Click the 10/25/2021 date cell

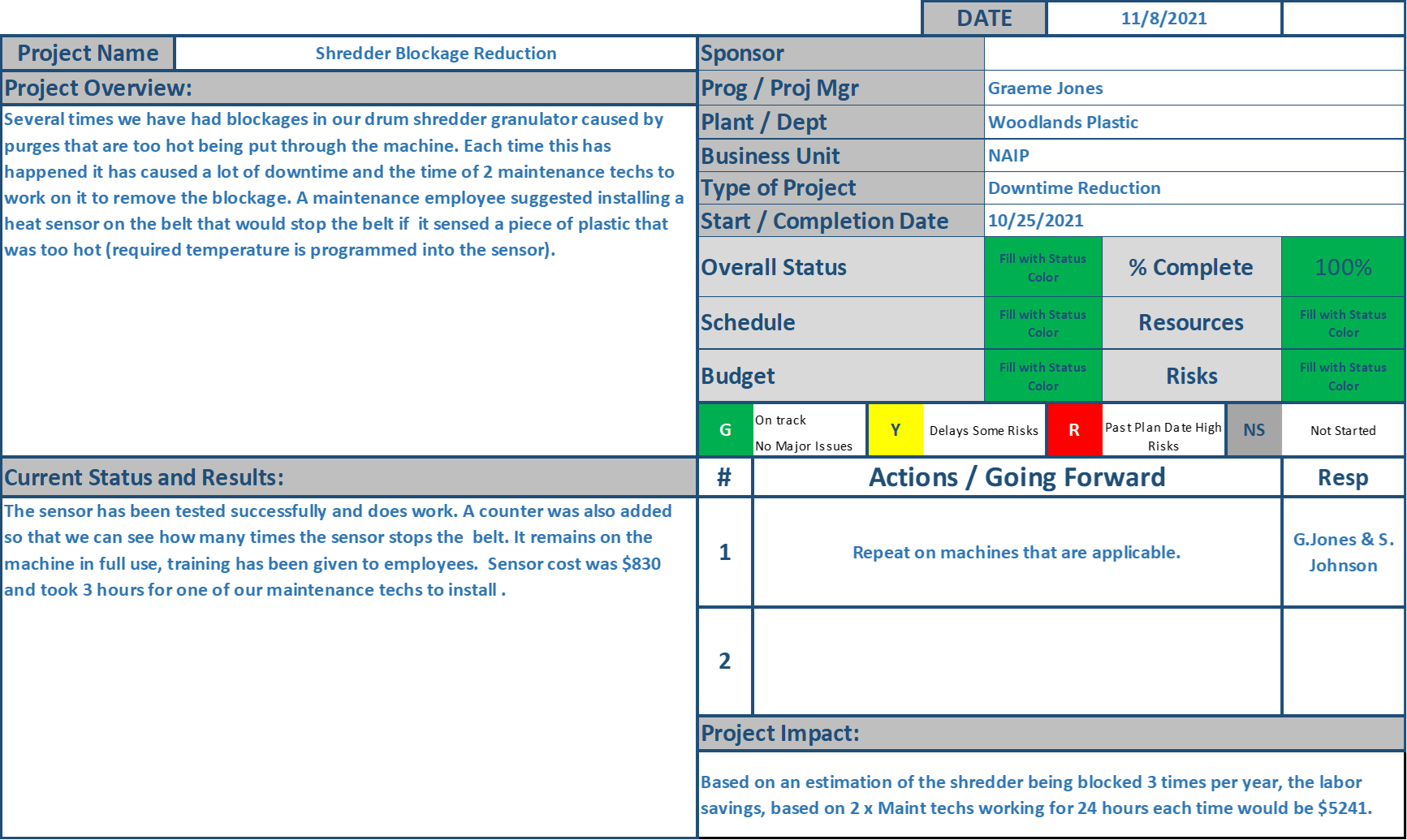pyautogui.click(x=1194, y=220)
